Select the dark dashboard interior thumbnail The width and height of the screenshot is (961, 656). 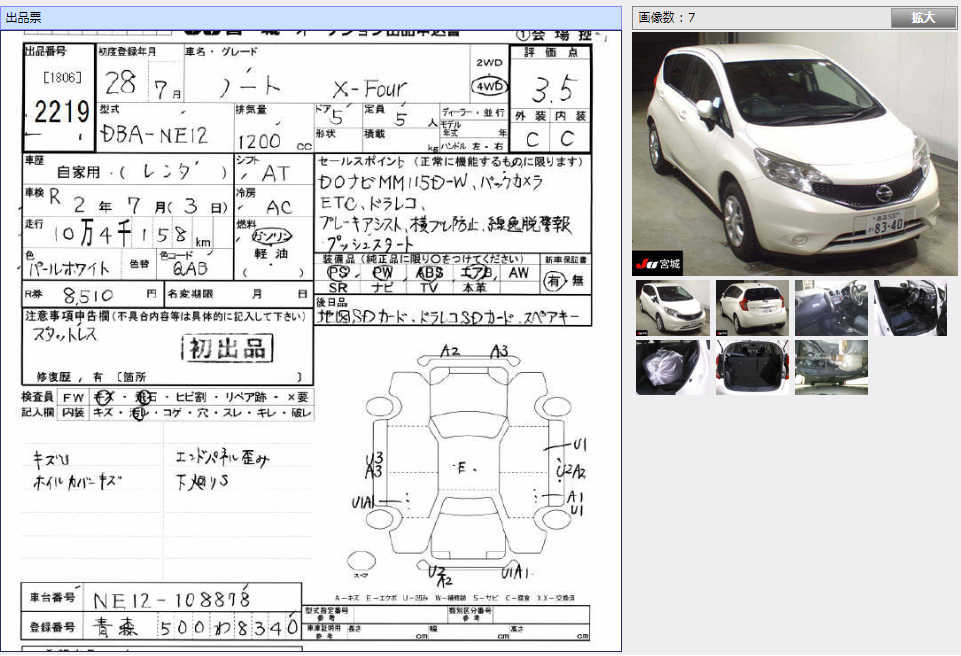pyautogui.click(x=831, y=307)
